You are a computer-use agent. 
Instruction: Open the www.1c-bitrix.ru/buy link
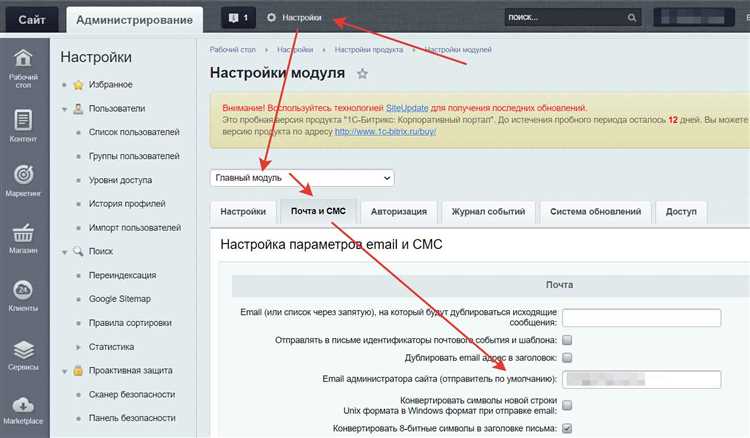[385, 131]
